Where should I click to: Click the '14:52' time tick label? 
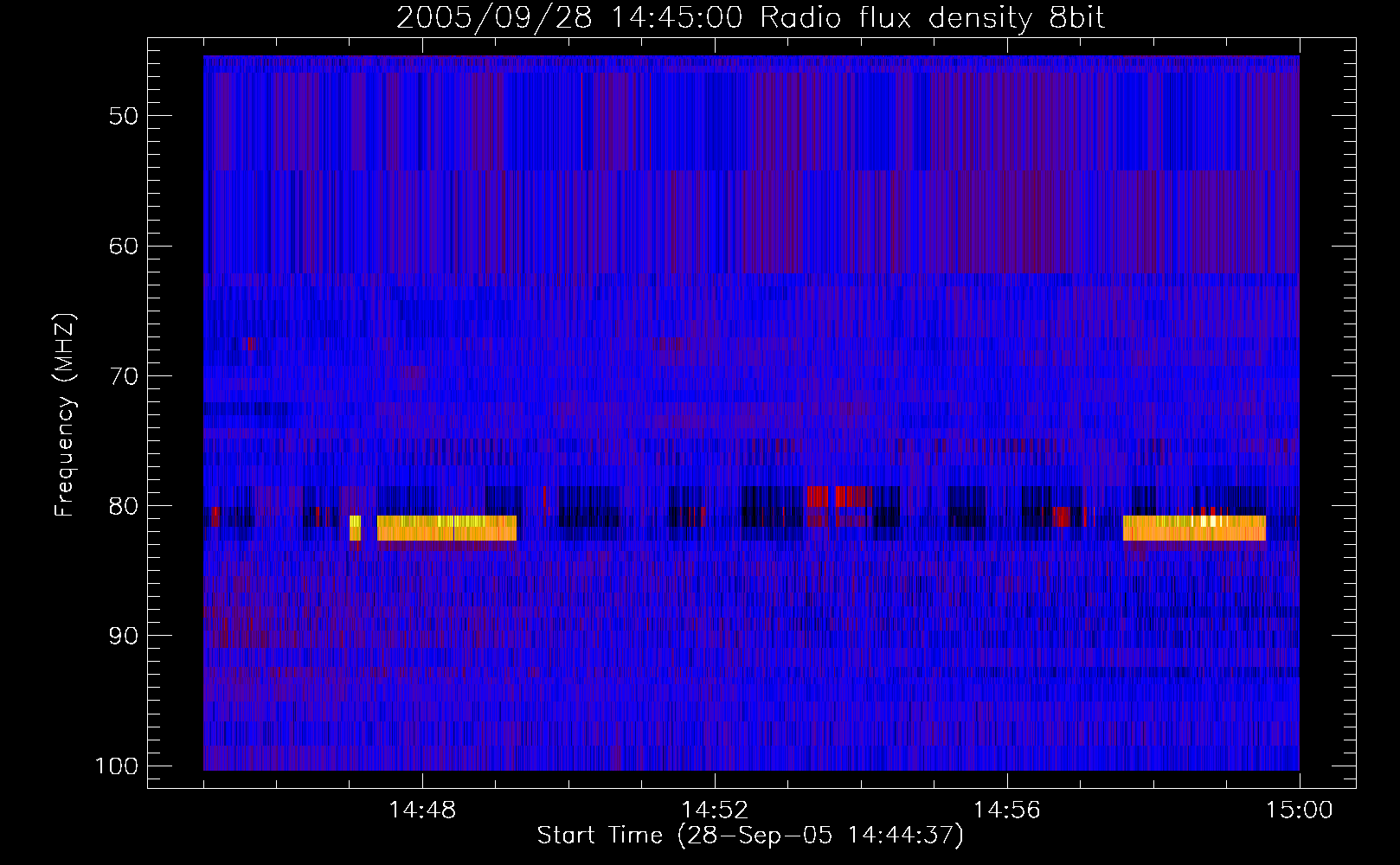pyautogui.click(x=715, y=811)
